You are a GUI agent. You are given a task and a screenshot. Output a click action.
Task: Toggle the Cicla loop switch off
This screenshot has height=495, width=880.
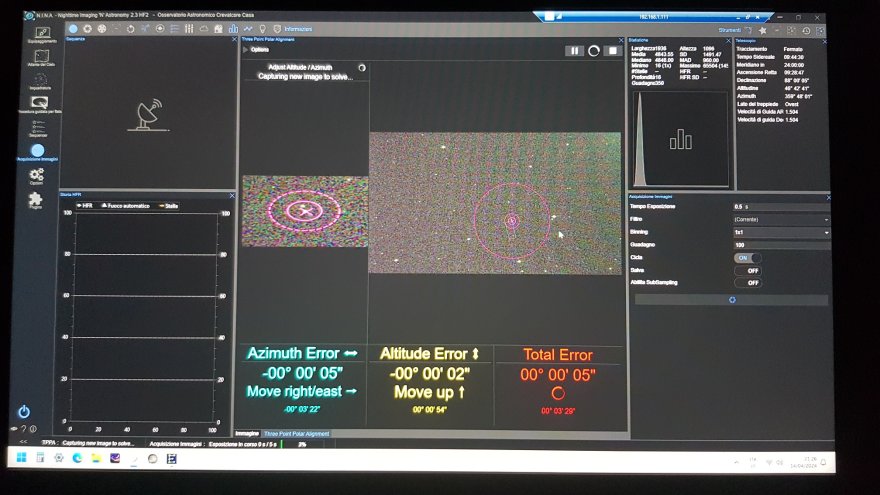coord(747,257)
